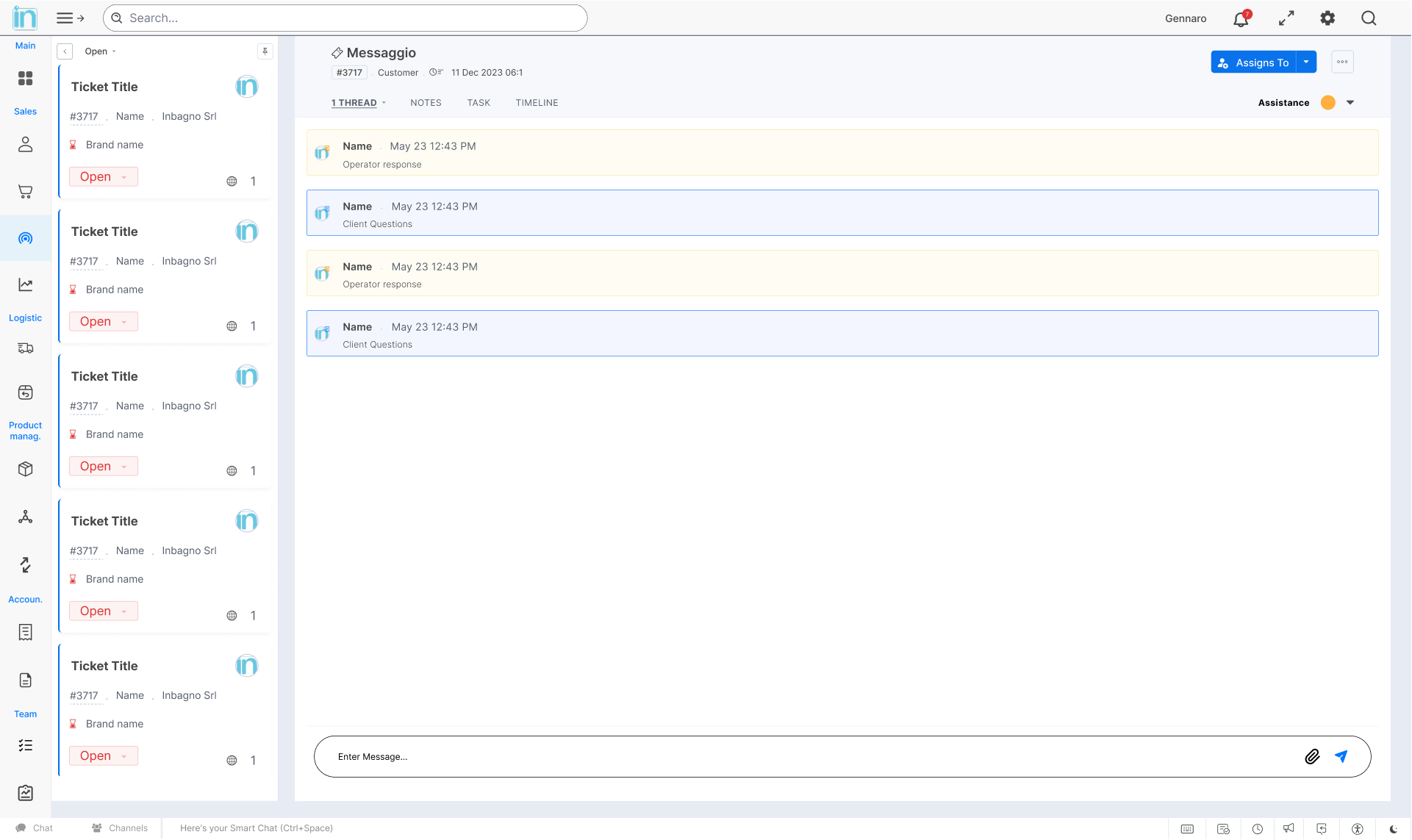
Task: Switch to the TIMELINE tab
Action: coord(537,103)
